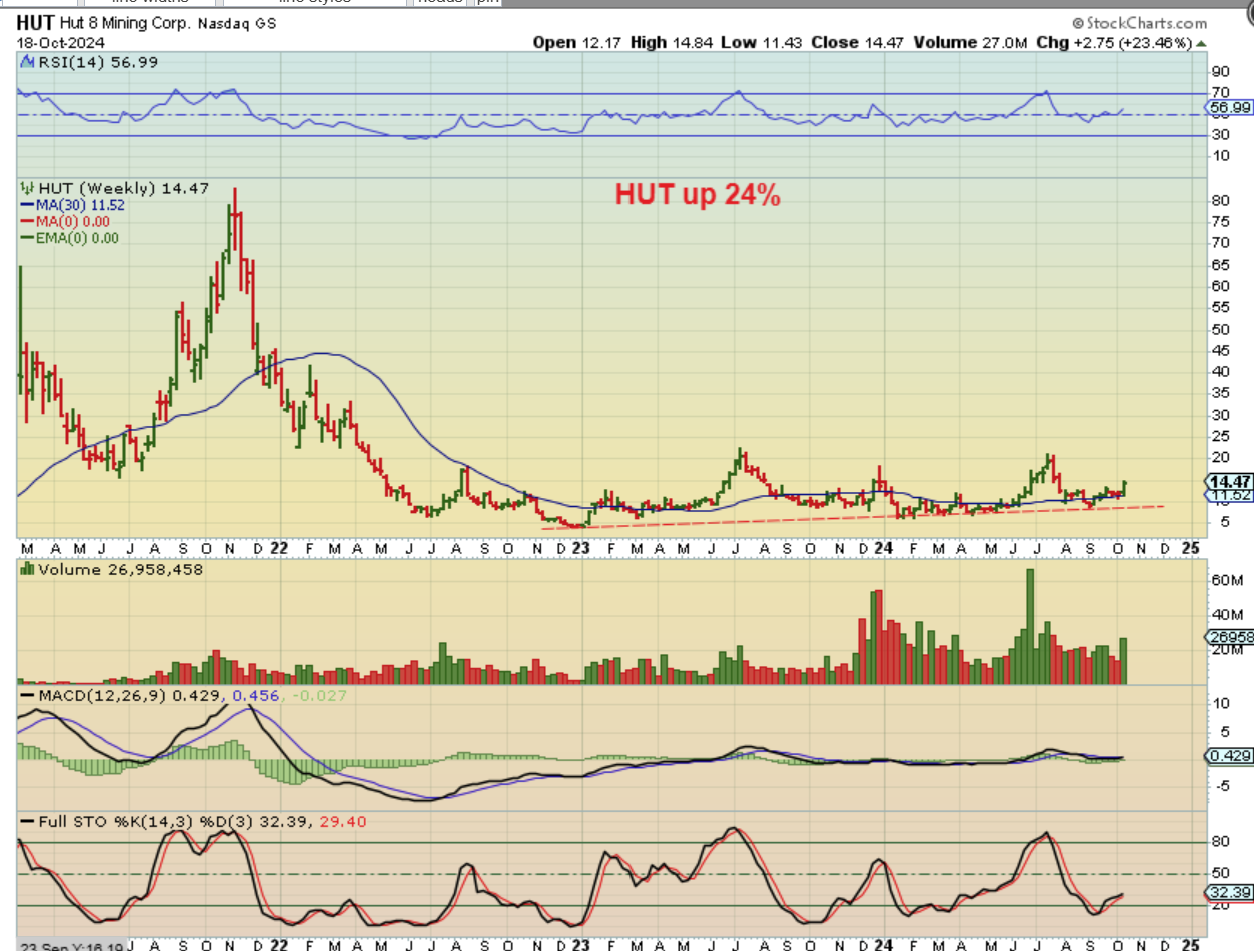Click the Hut 8 Mining Corp. company name

(x=123, y=24)
